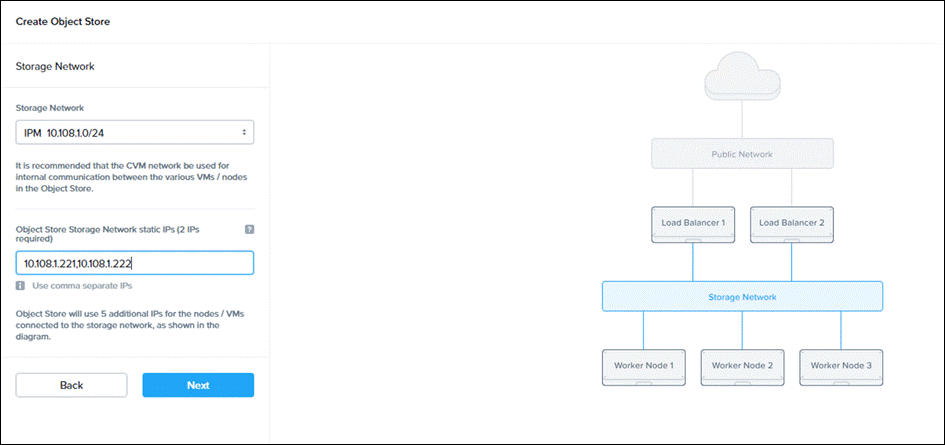This screenshot has width=945, height=445.
Task: Click the Public Network box in diagram
Action: (742, 154)
